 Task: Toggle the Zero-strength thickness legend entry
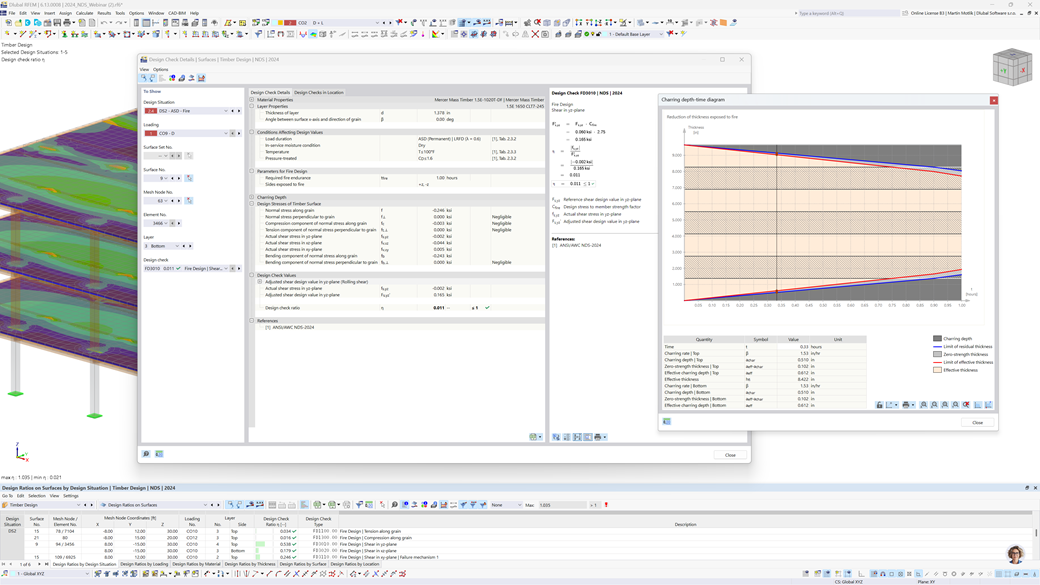point(966,353)
